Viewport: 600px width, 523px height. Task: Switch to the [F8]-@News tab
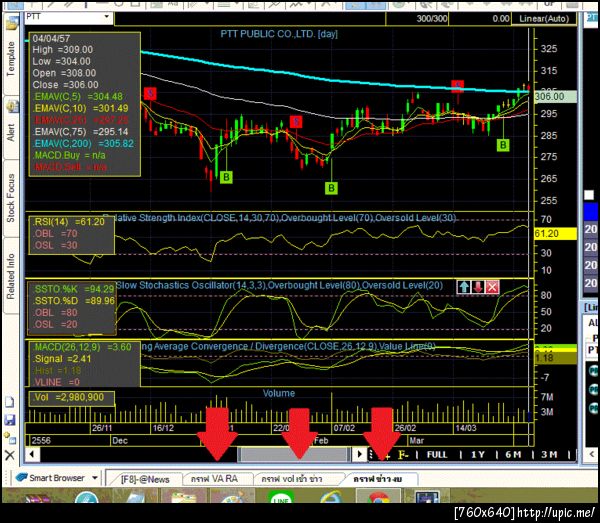(145, 479)
